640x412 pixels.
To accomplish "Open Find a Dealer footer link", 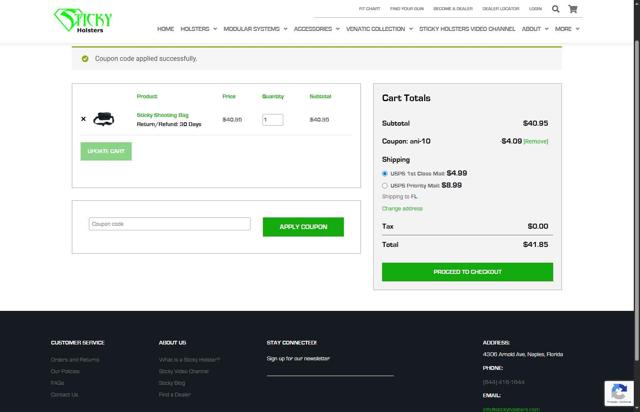I will click(174, 395).
